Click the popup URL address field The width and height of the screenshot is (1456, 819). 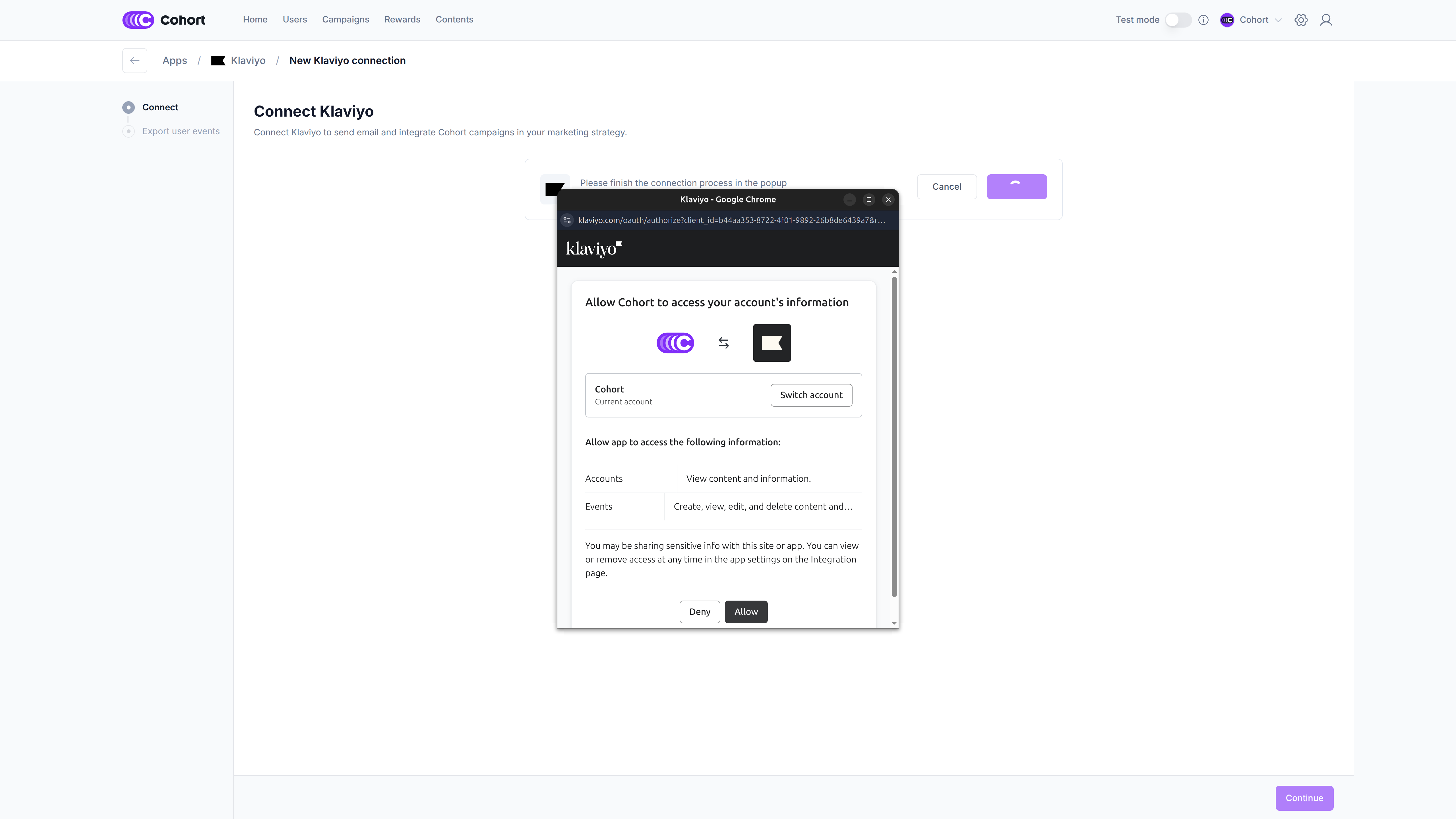[x=731, y=220]
